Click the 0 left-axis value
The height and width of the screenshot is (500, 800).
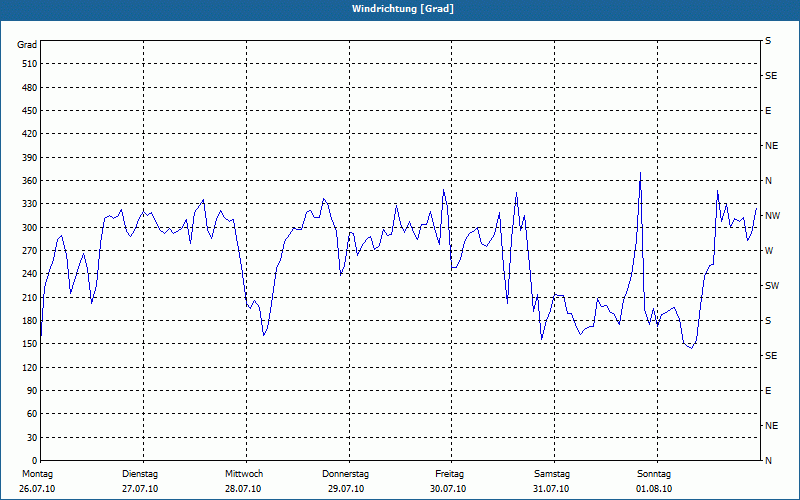click(35, 461)
